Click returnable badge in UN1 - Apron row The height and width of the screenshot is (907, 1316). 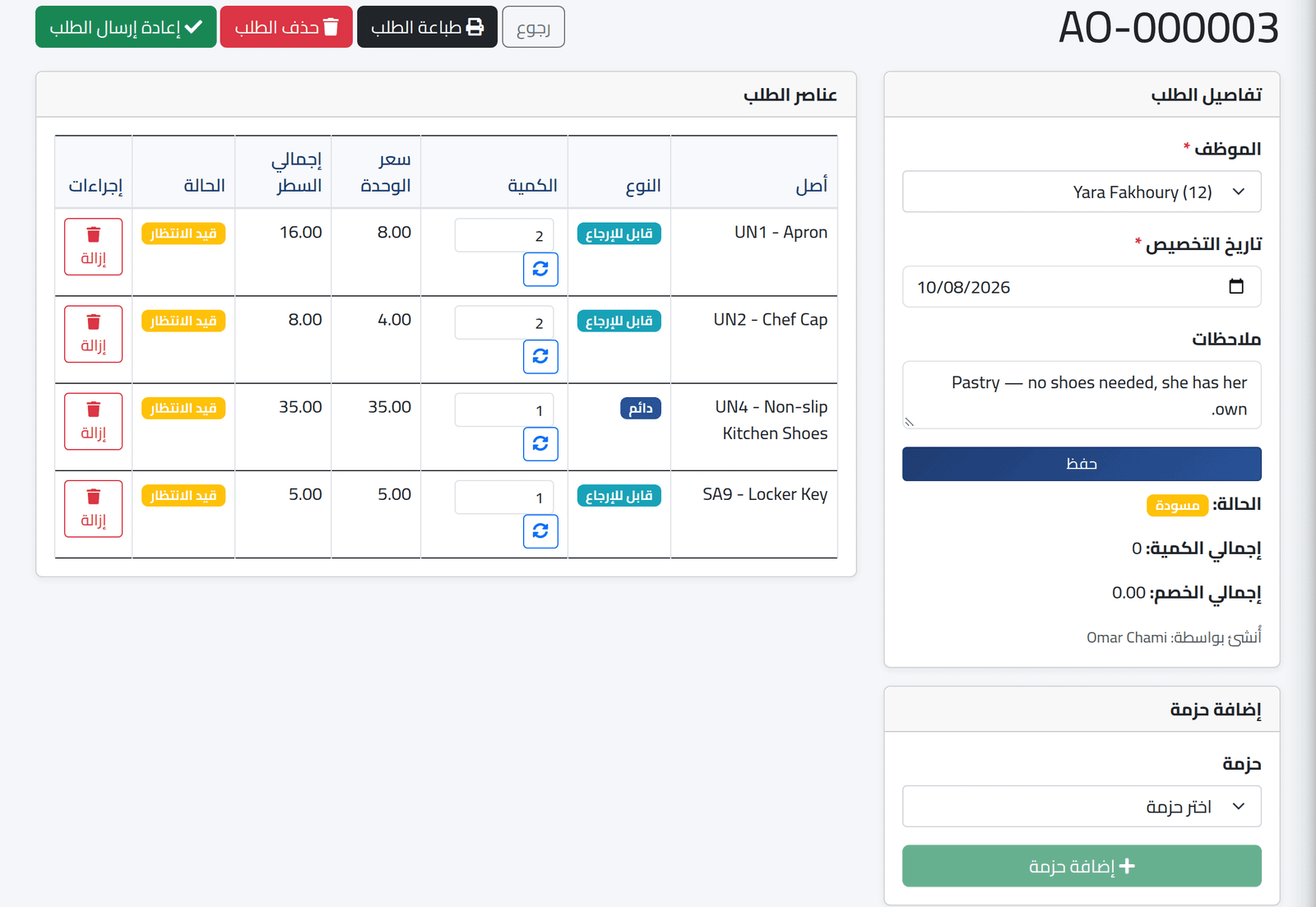pos(619,234)
